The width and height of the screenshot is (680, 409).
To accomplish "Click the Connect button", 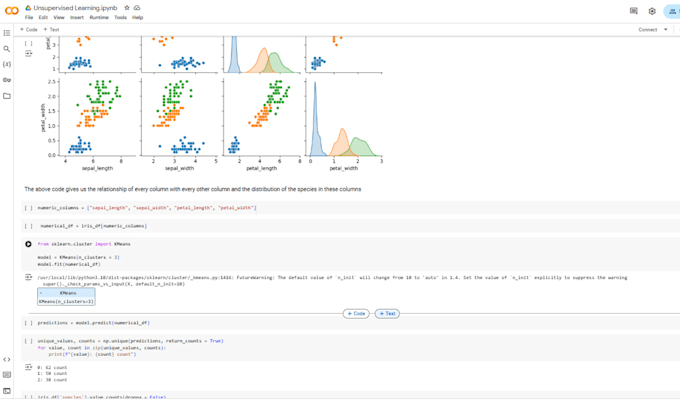I will pyautogui.click(x=647, y=29).
